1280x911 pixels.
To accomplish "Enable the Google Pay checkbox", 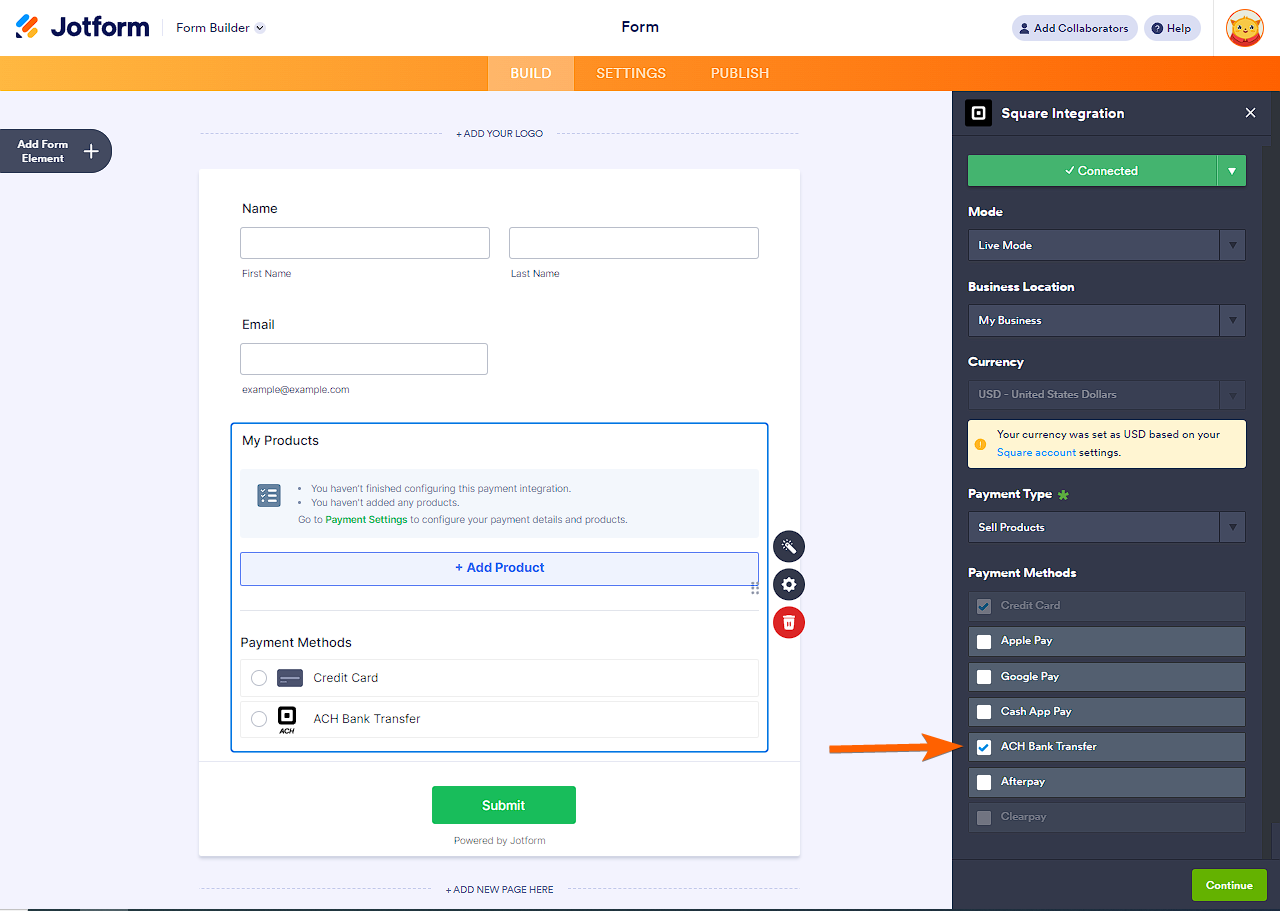I will pyautogui.click(x=984, y=677).
